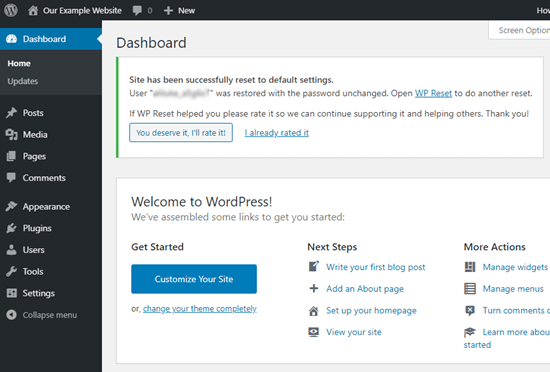The height and width of the screenshot is (372, 550).
Task: Click Turn comments on or off link
Action: coord(516,311)
